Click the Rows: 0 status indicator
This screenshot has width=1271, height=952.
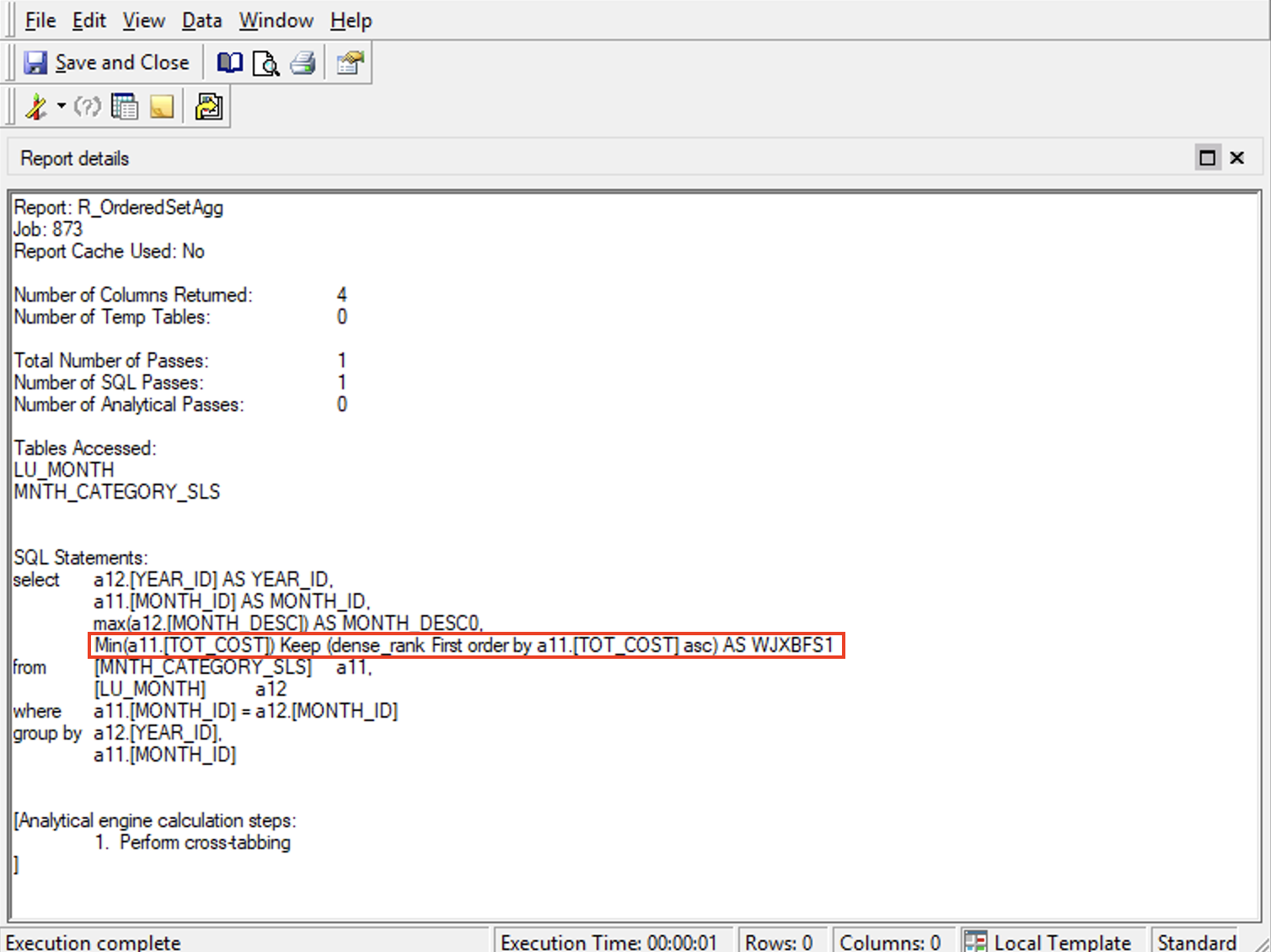point(781,941)
